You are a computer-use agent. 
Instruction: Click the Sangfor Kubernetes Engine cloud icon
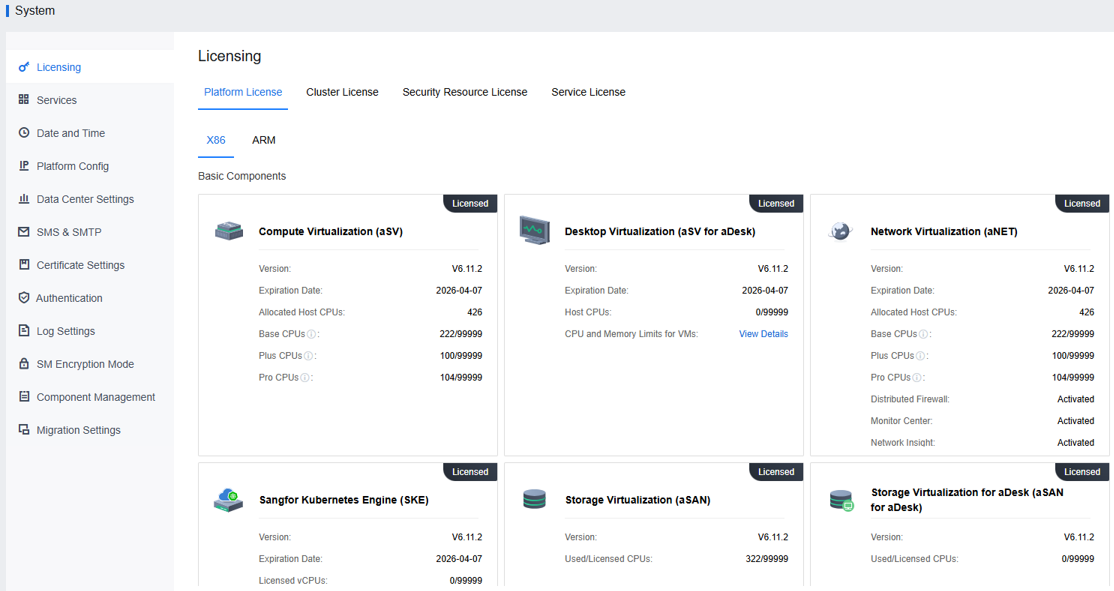pos(229,500)
